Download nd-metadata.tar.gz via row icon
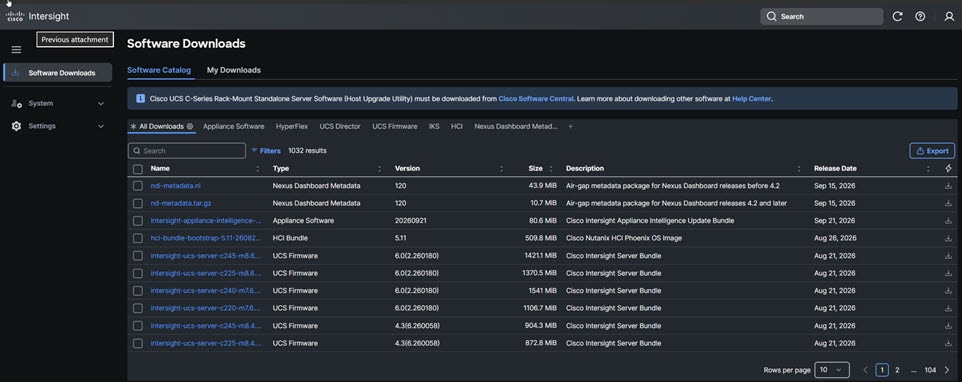The height and width of the screenshot is (382, 962). click(x=949, y=203)
